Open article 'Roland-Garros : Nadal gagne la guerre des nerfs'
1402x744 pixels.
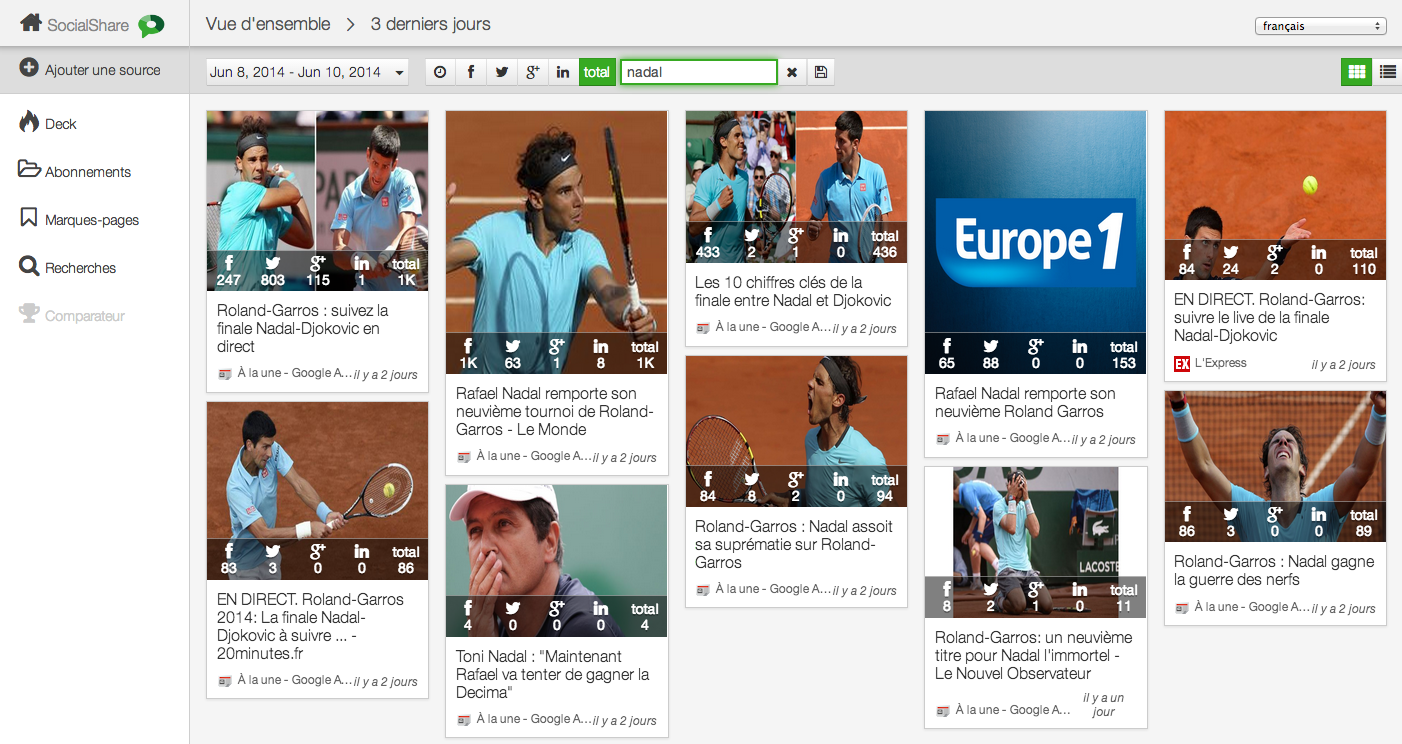click(1274, 570)
